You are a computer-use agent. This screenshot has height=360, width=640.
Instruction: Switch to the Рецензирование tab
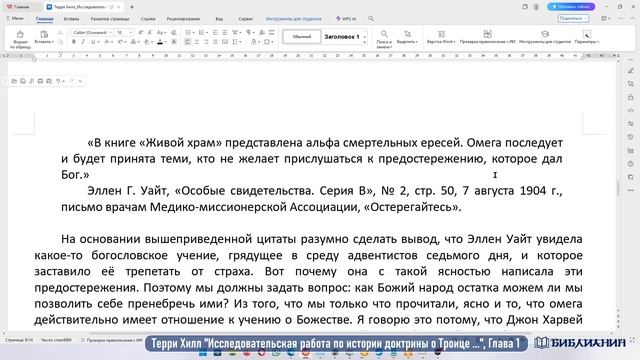tap(183, 19)
